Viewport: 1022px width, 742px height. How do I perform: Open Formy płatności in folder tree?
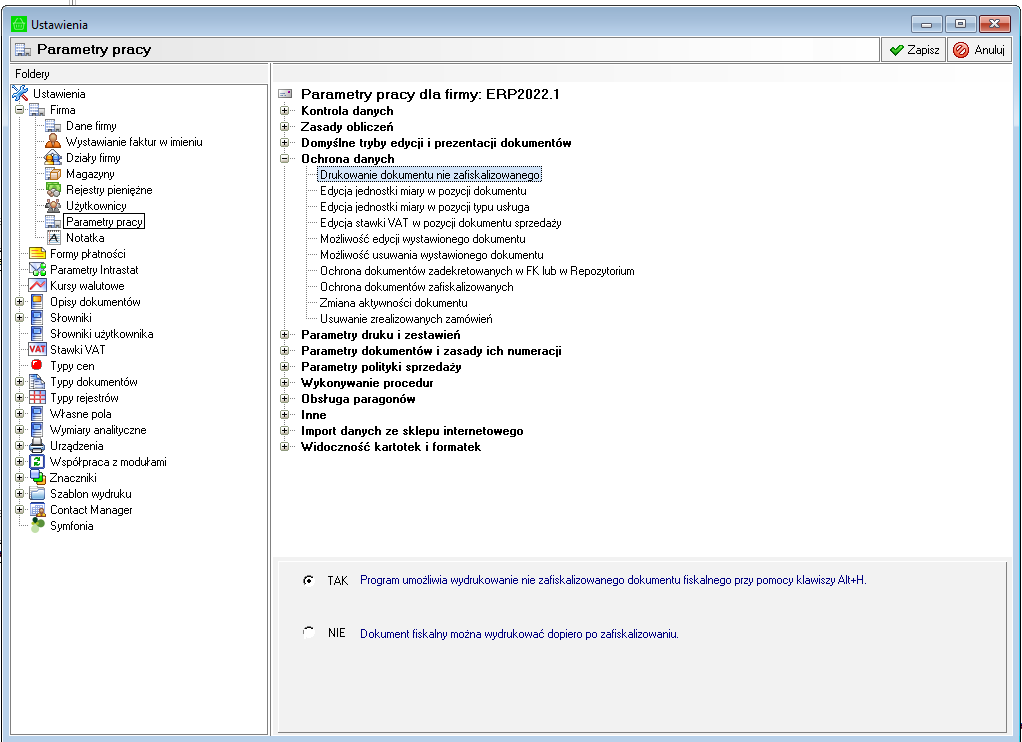point(87,254)
